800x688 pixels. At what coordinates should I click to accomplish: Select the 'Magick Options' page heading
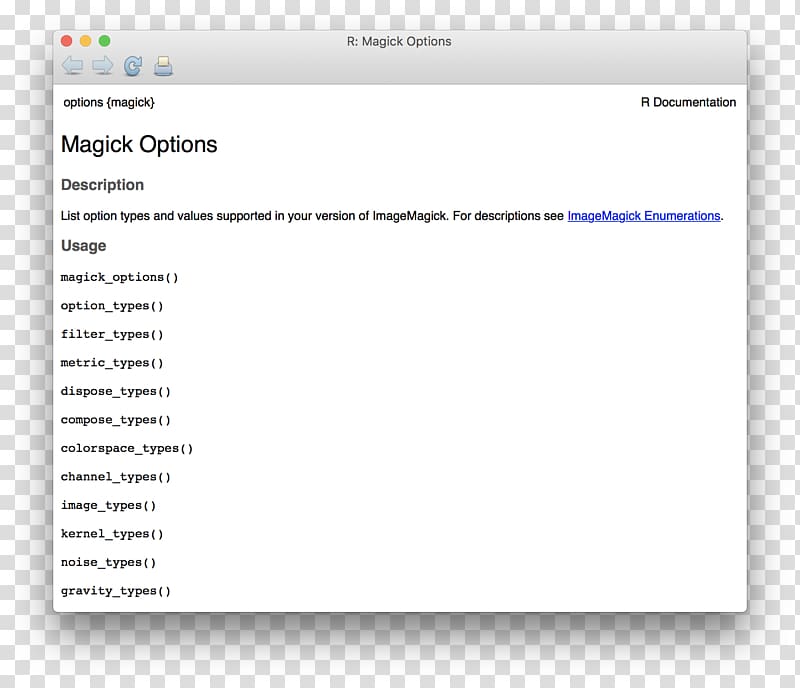pyautogui.click(x=139, y=144)
